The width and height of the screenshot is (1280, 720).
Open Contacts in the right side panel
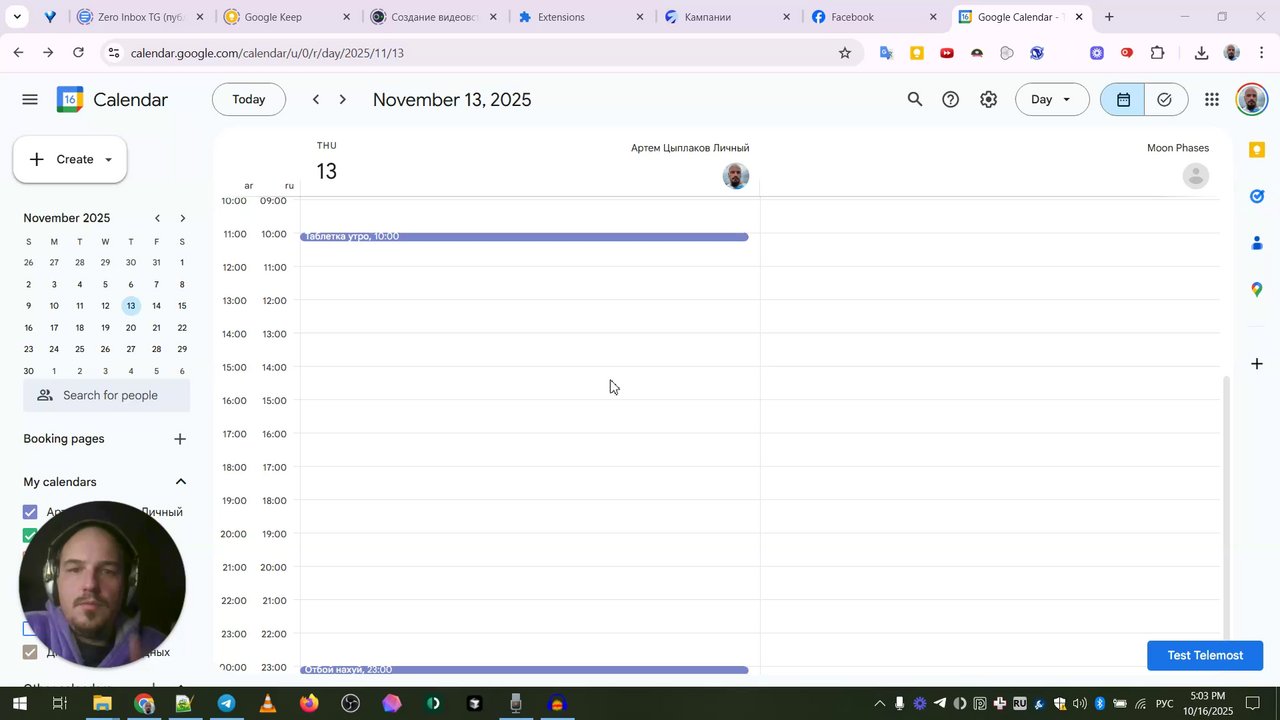1257,243
